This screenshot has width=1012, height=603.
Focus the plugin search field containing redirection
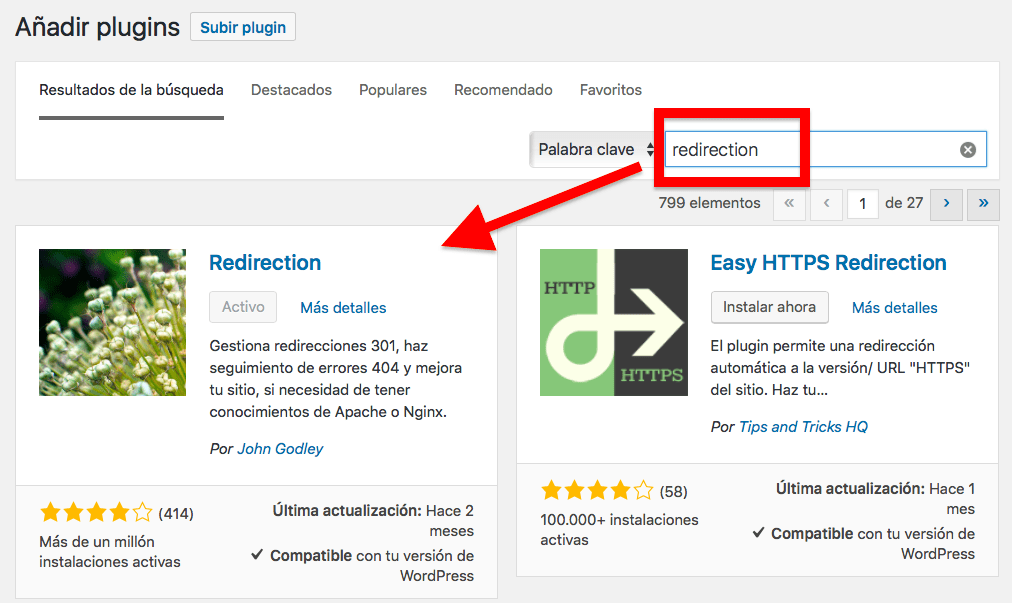click(826, 150)
